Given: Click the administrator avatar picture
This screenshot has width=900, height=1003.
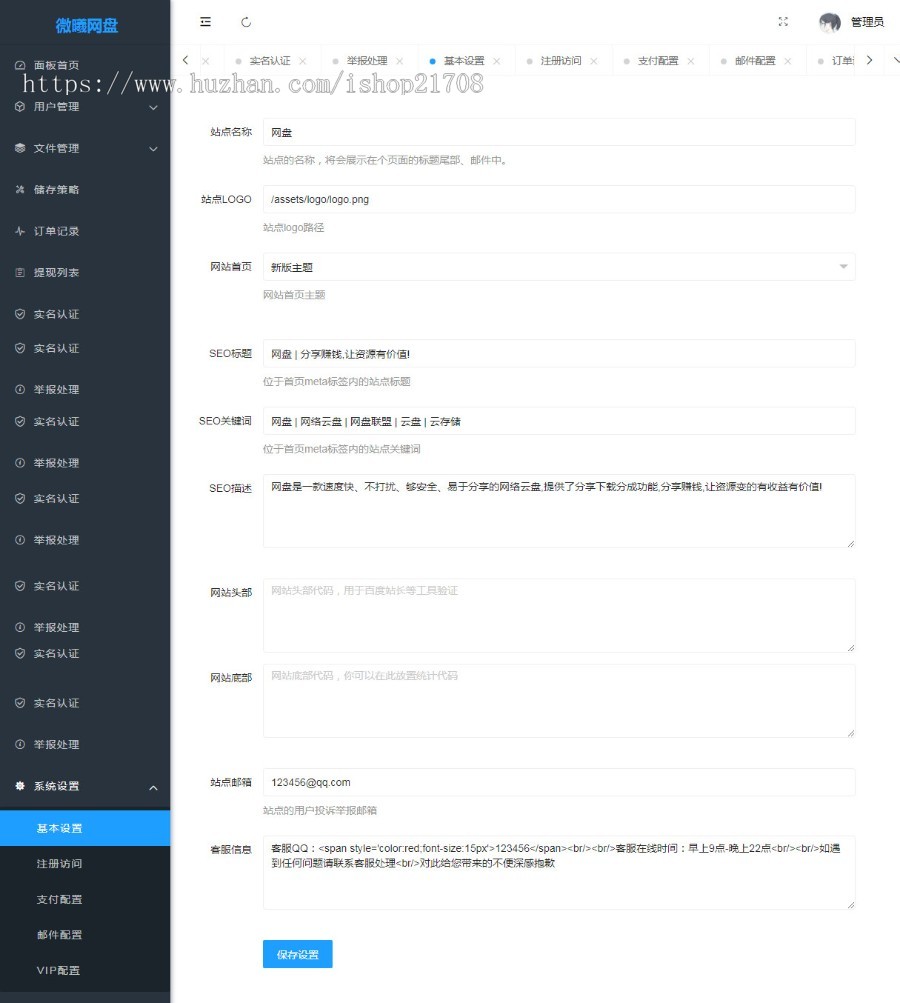Looking at the screenshot, I should [830, 22].
